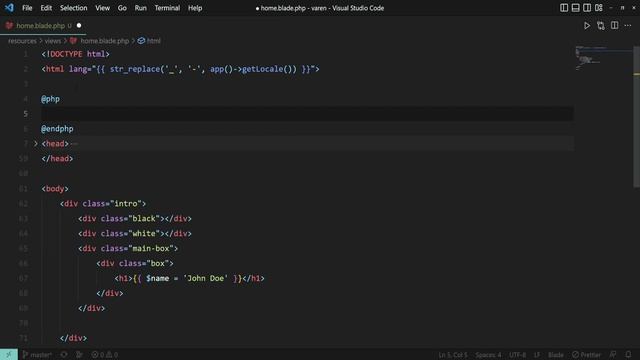Viewport: 640px width, 360px height.
Task: Click the 'home.blade.php' breadcrumb
Action: 104,41
